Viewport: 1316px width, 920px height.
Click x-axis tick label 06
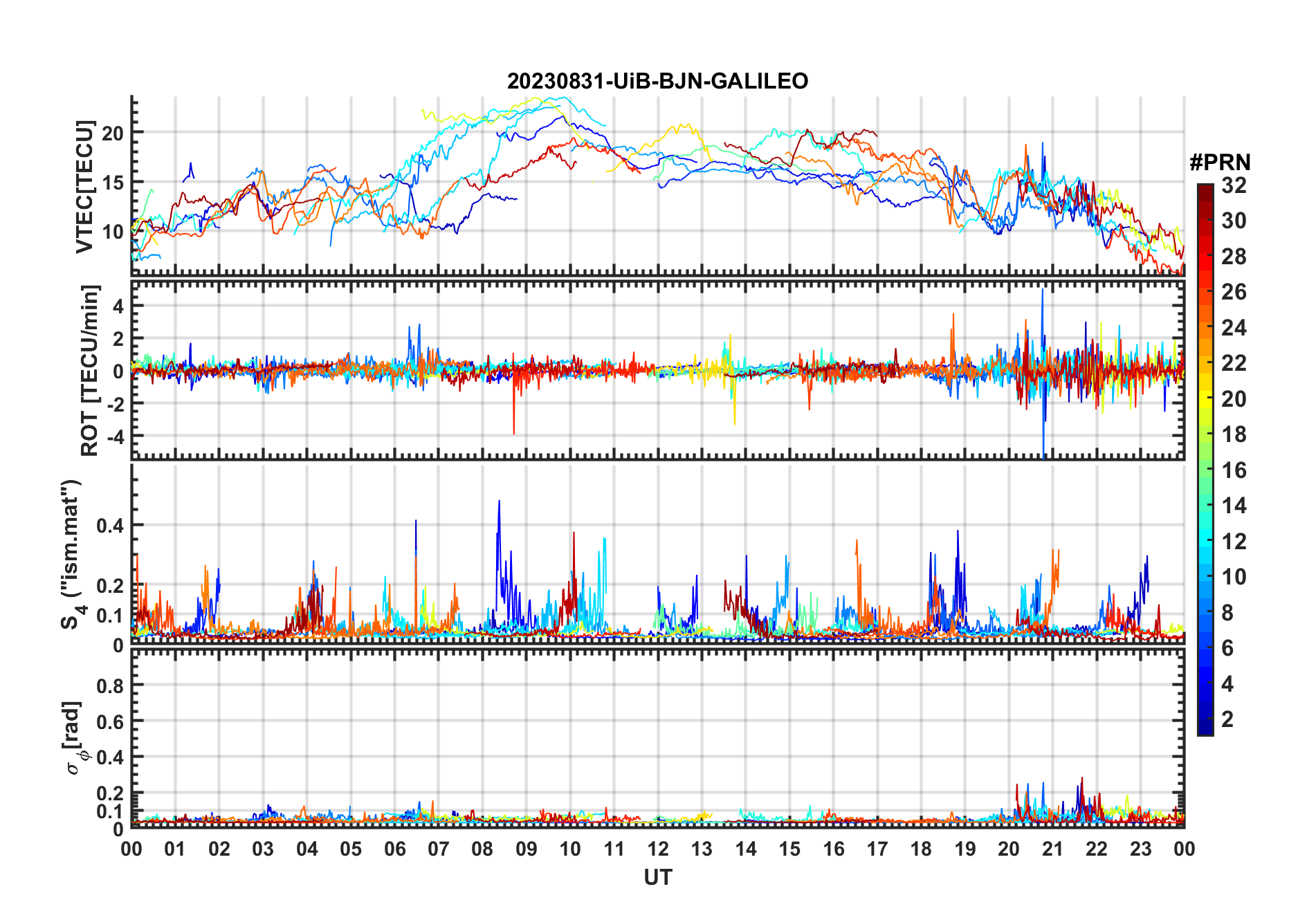395,849
